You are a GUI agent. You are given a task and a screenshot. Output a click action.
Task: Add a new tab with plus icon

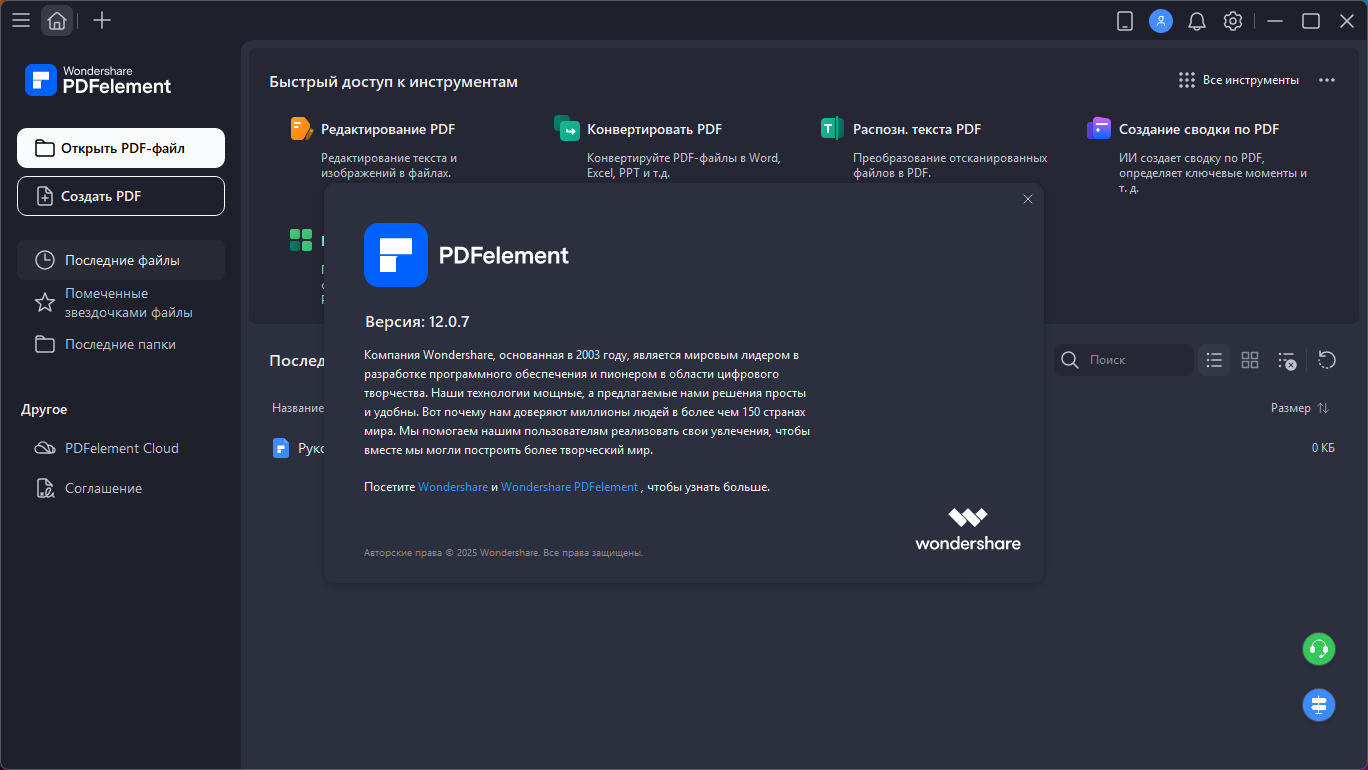[101, 20]
